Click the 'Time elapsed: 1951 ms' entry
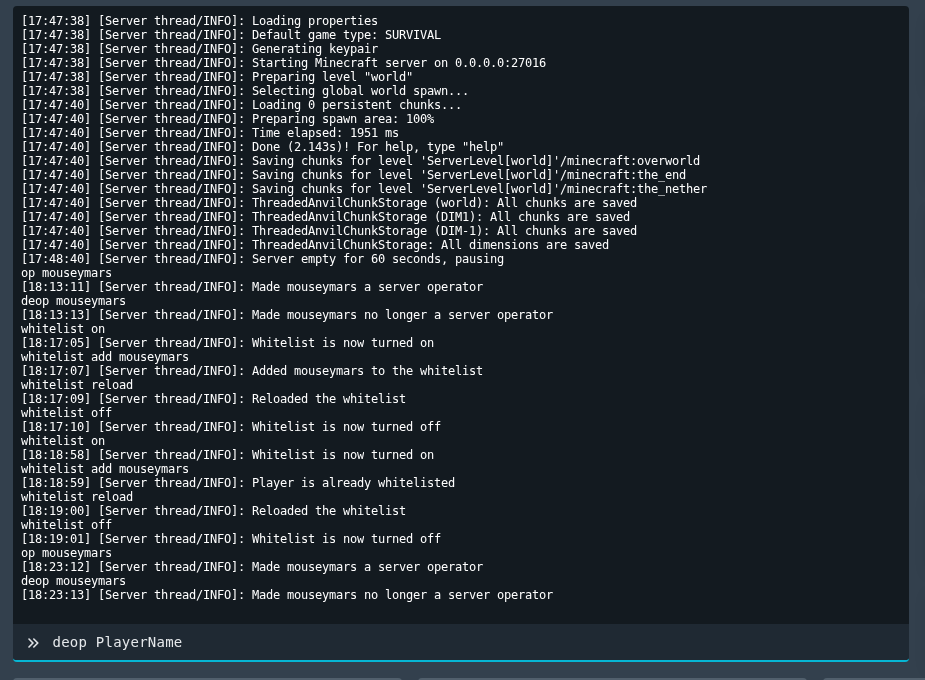 pos(210,133)
